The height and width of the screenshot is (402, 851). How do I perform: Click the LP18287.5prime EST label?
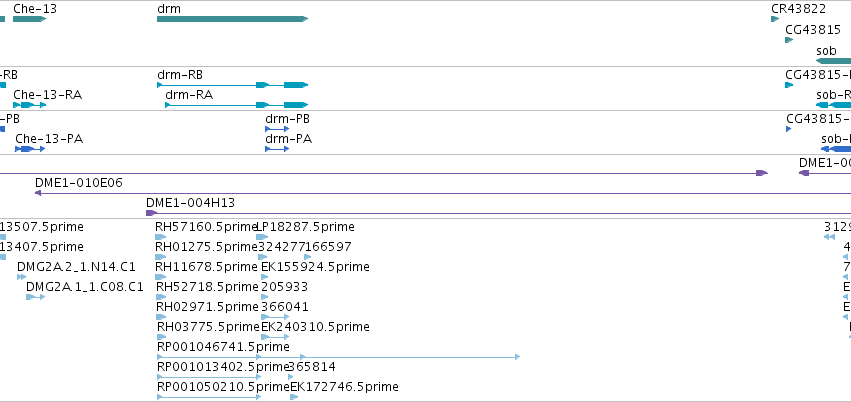pos(305,227)
